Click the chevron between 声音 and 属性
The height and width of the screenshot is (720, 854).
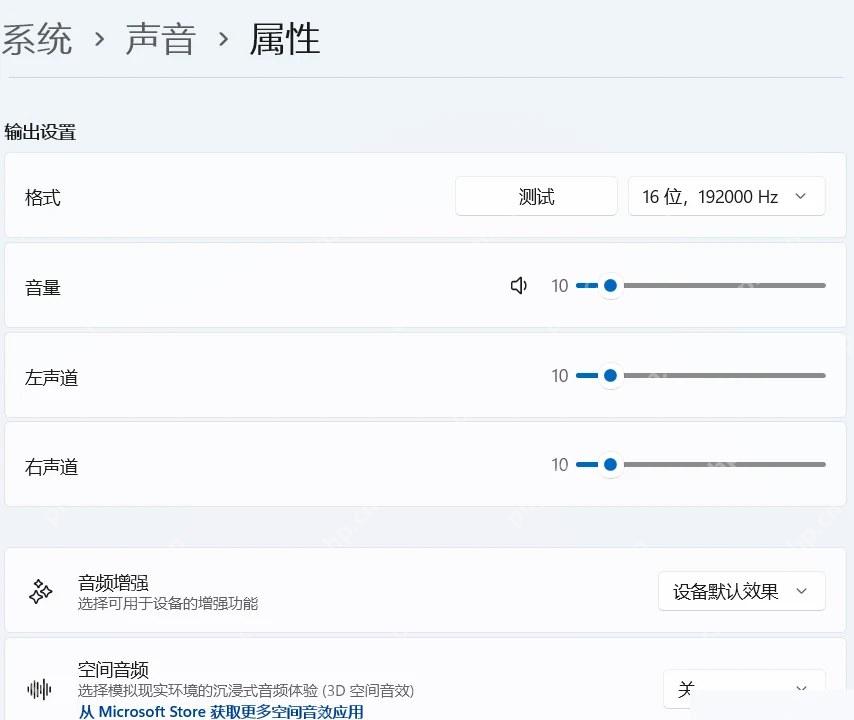coord(223,39)
